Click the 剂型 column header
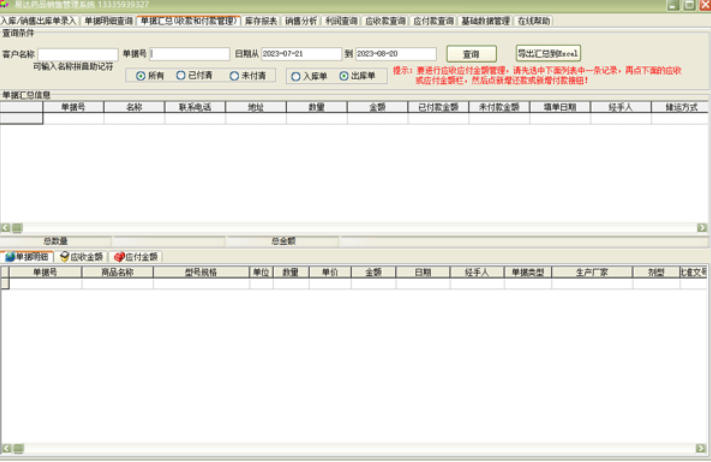711x462 pixels. pos(656,272)
